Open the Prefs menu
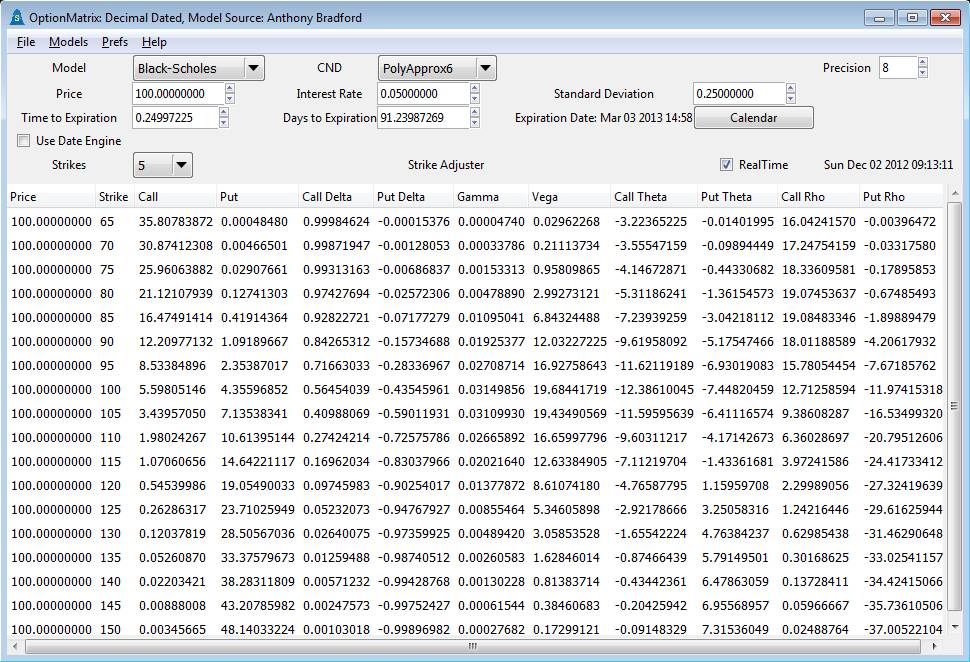This screenshot has height=662, width=970. (x=114, y=42)
